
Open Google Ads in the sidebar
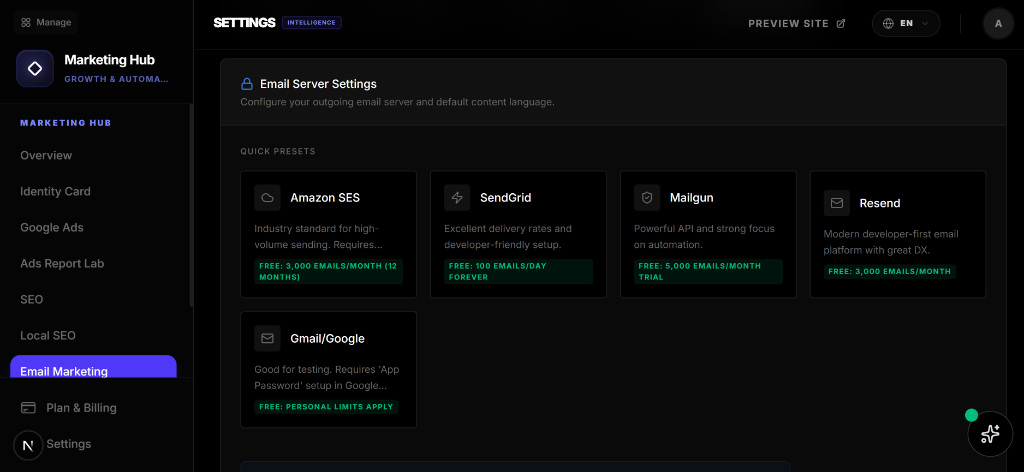coord(52,228)
